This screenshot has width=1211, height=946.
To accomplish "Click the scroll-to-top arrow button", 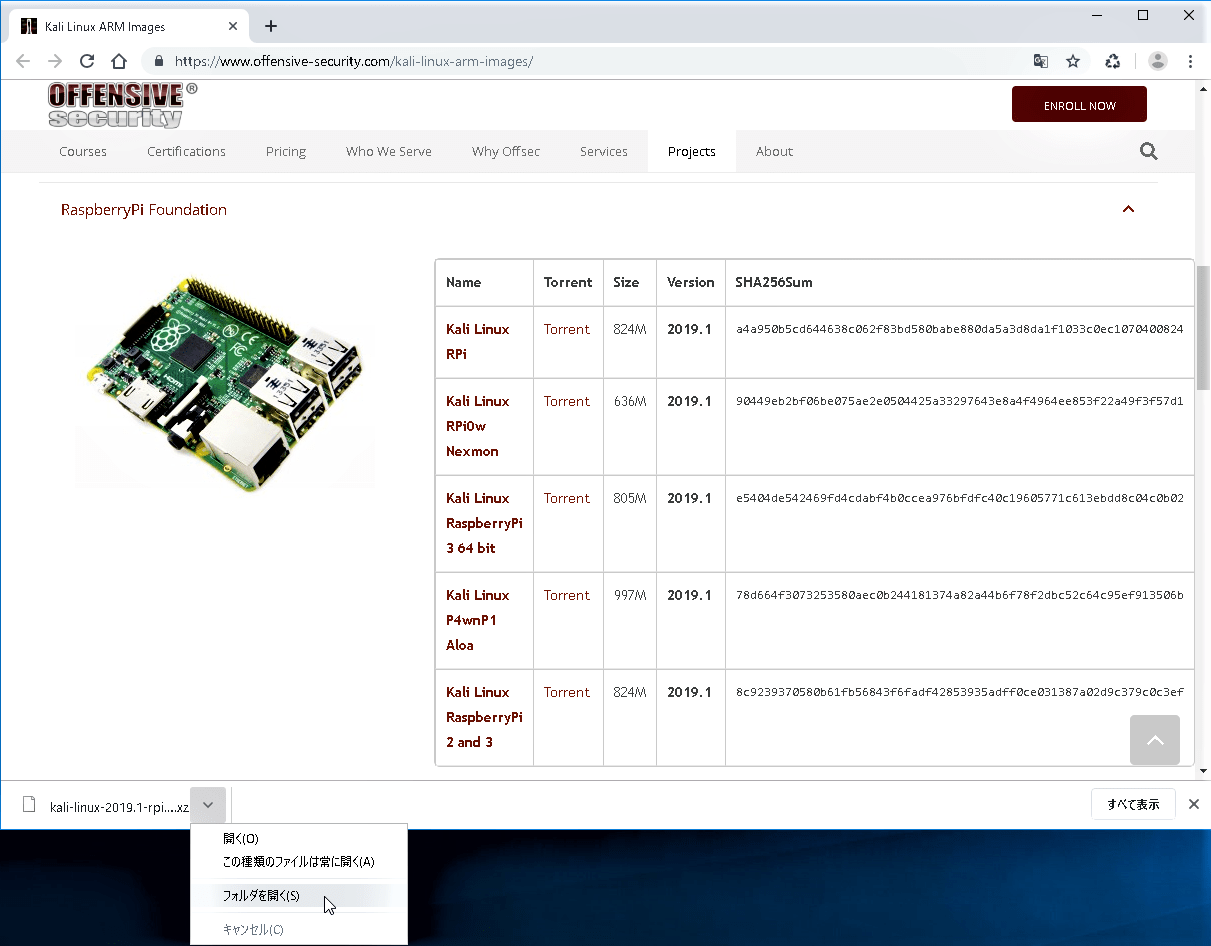I will point(1155,740).
